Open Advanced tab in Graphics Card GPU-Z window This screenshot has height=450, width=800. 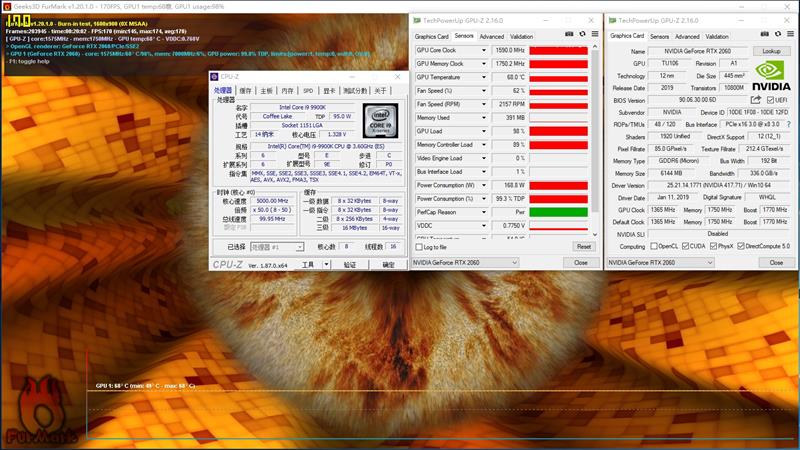(x=687, y=36)
